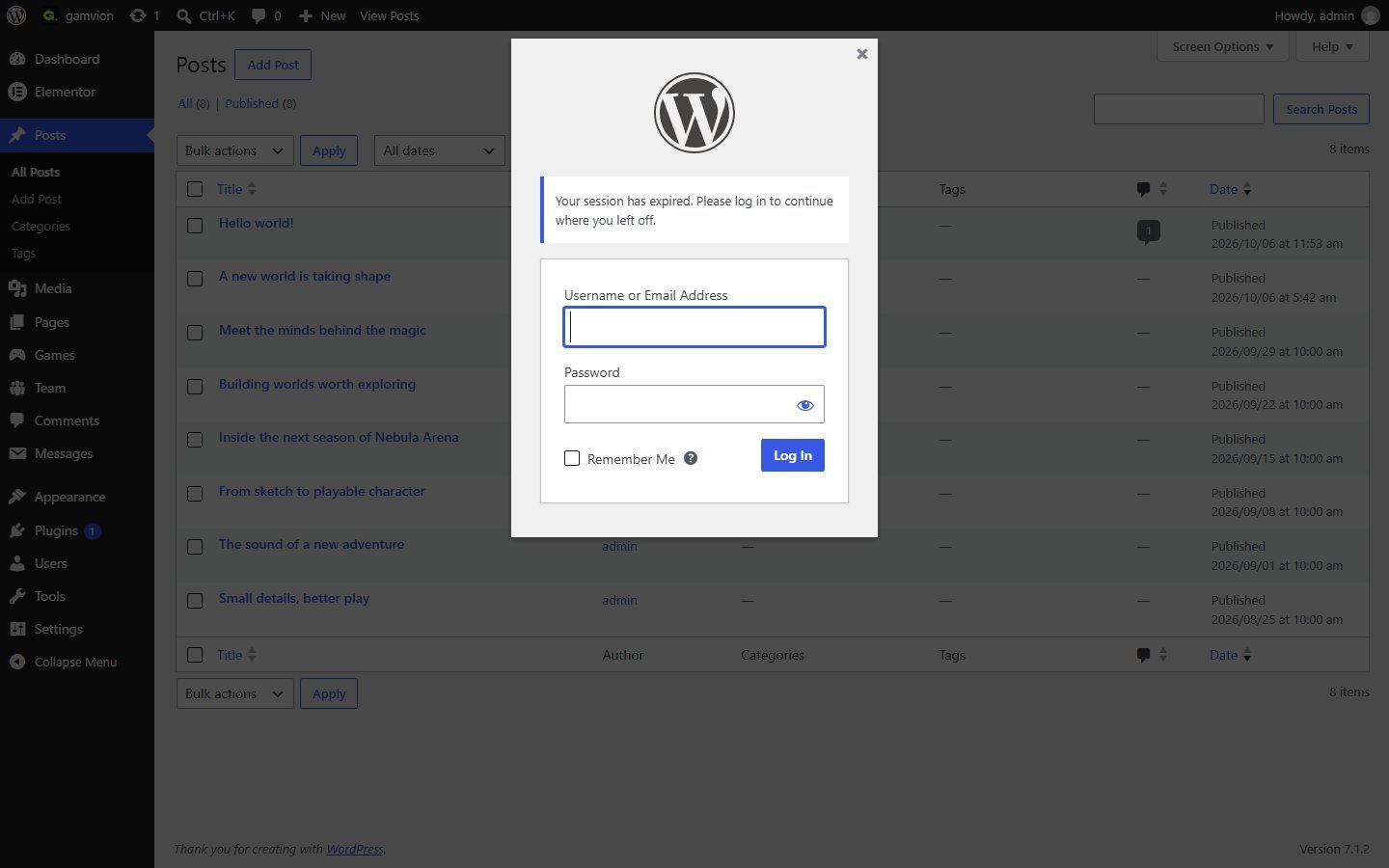Click the WordPress logo in the admin bar
1389x868 pixels.
click(16, 15)
